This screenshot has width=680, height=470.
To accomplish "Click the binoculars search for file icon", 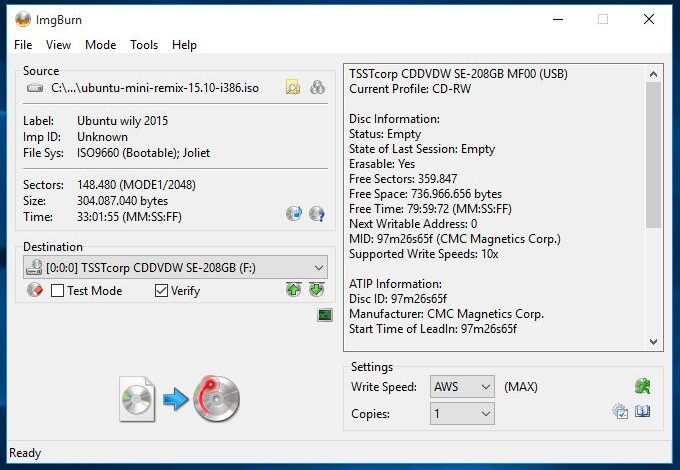I will coord(317,88).
